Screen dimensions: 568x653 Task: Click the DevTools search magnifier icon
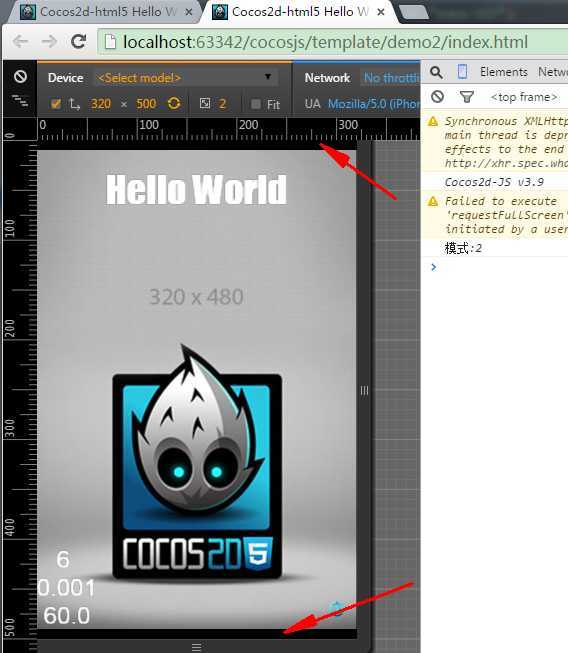[x=436, y=72]
